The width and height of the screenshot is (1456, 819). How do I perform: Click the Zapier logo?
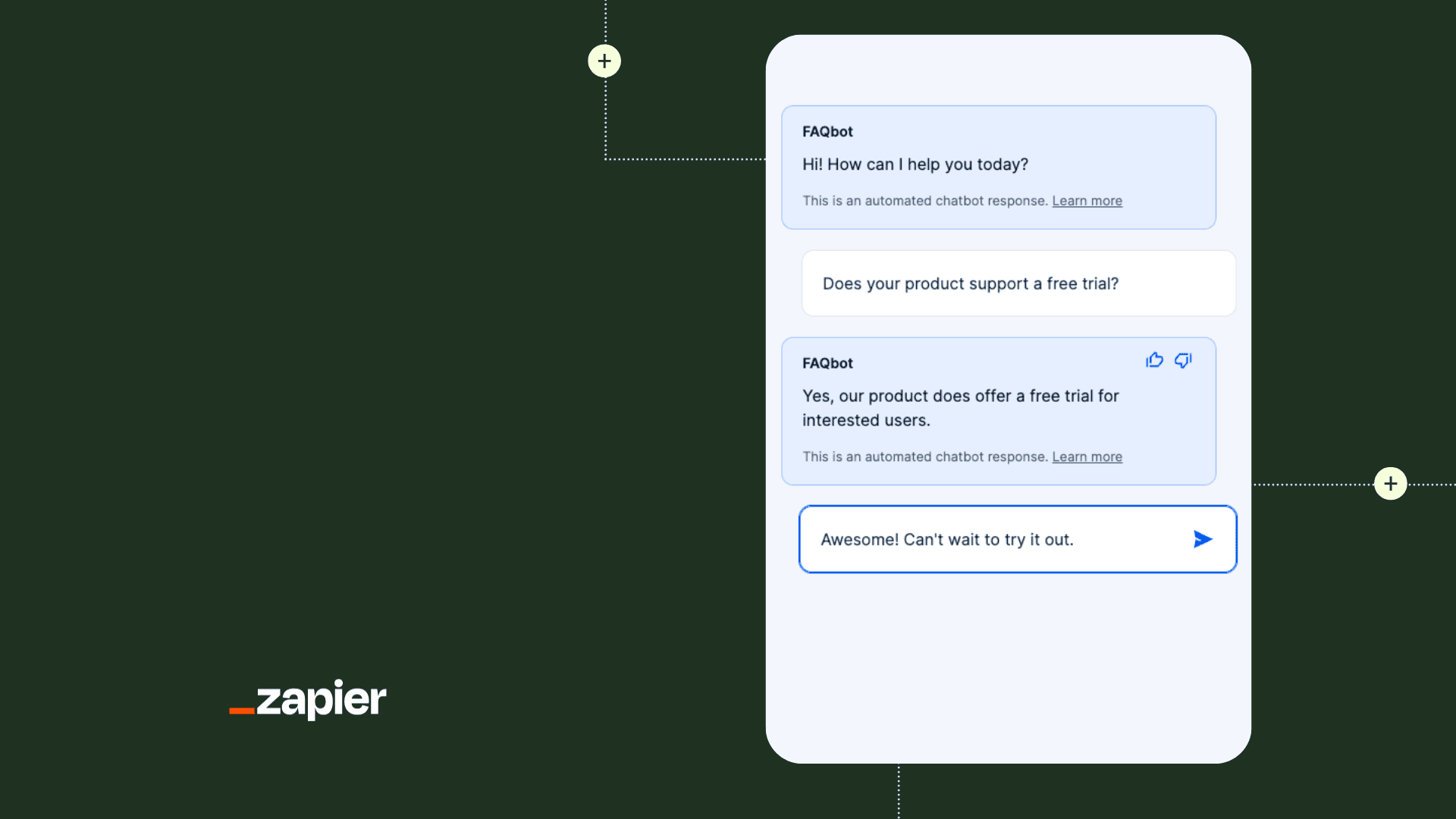[309, 699]
